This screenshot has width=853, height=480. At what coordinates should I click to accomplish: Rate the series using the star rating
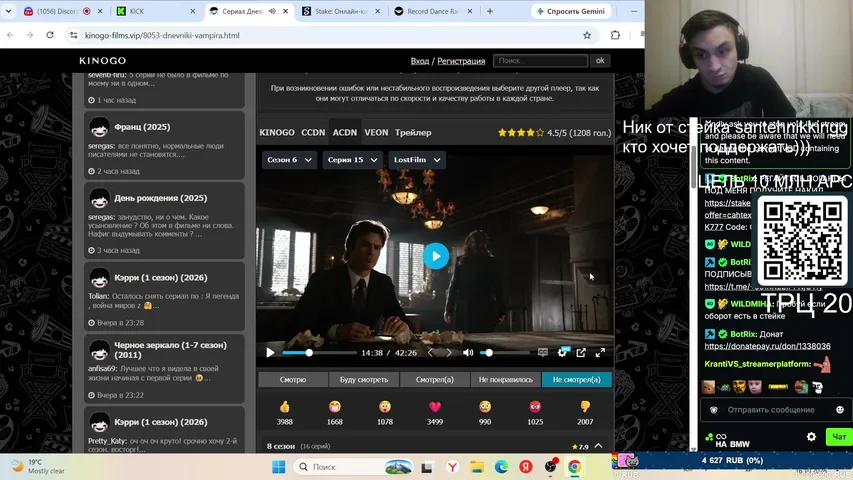[521, 132]
